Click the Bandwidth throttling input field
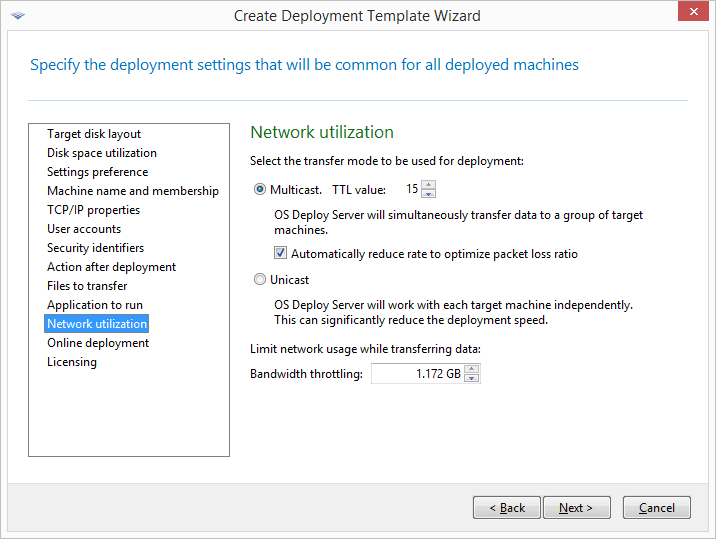This screenshot has width=716, height=539. (417, 374)
